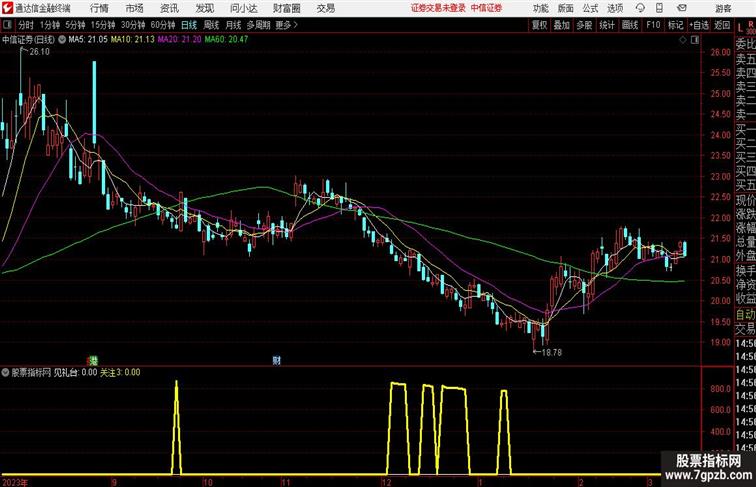The image size is (756, 487).
Task: Open the 交易 menu
Action: (x=326, y=8)
